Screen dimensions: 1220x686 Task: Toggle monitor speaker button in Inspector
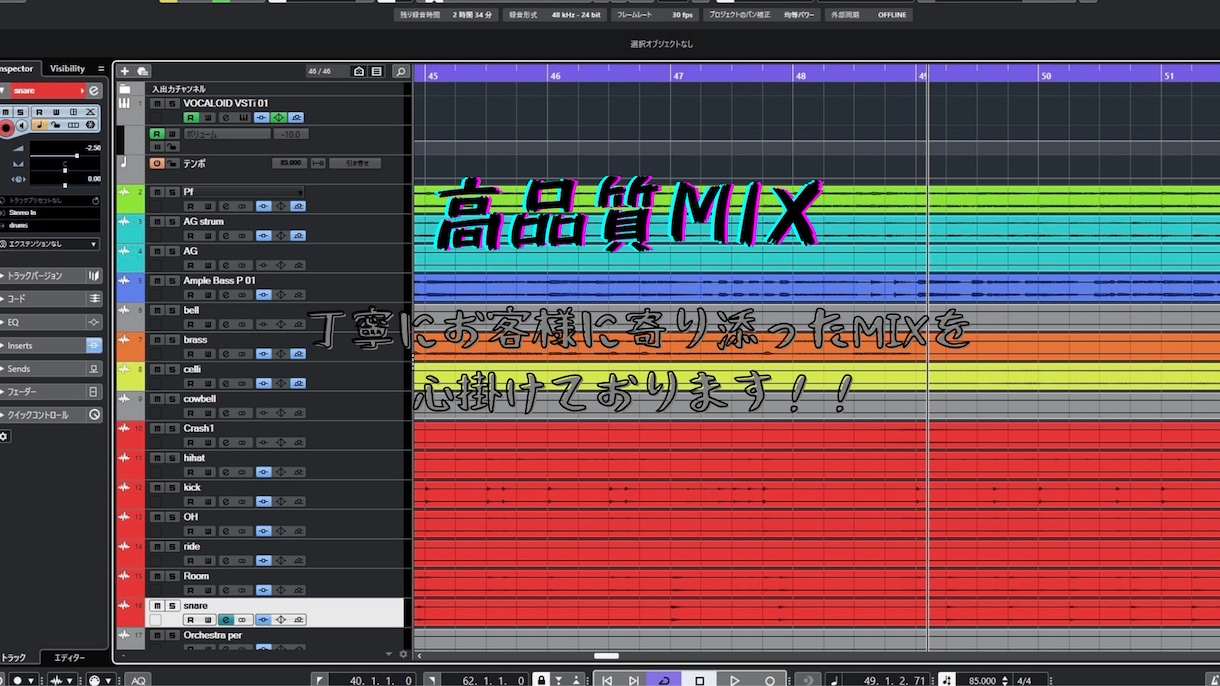tap(22, 125)
